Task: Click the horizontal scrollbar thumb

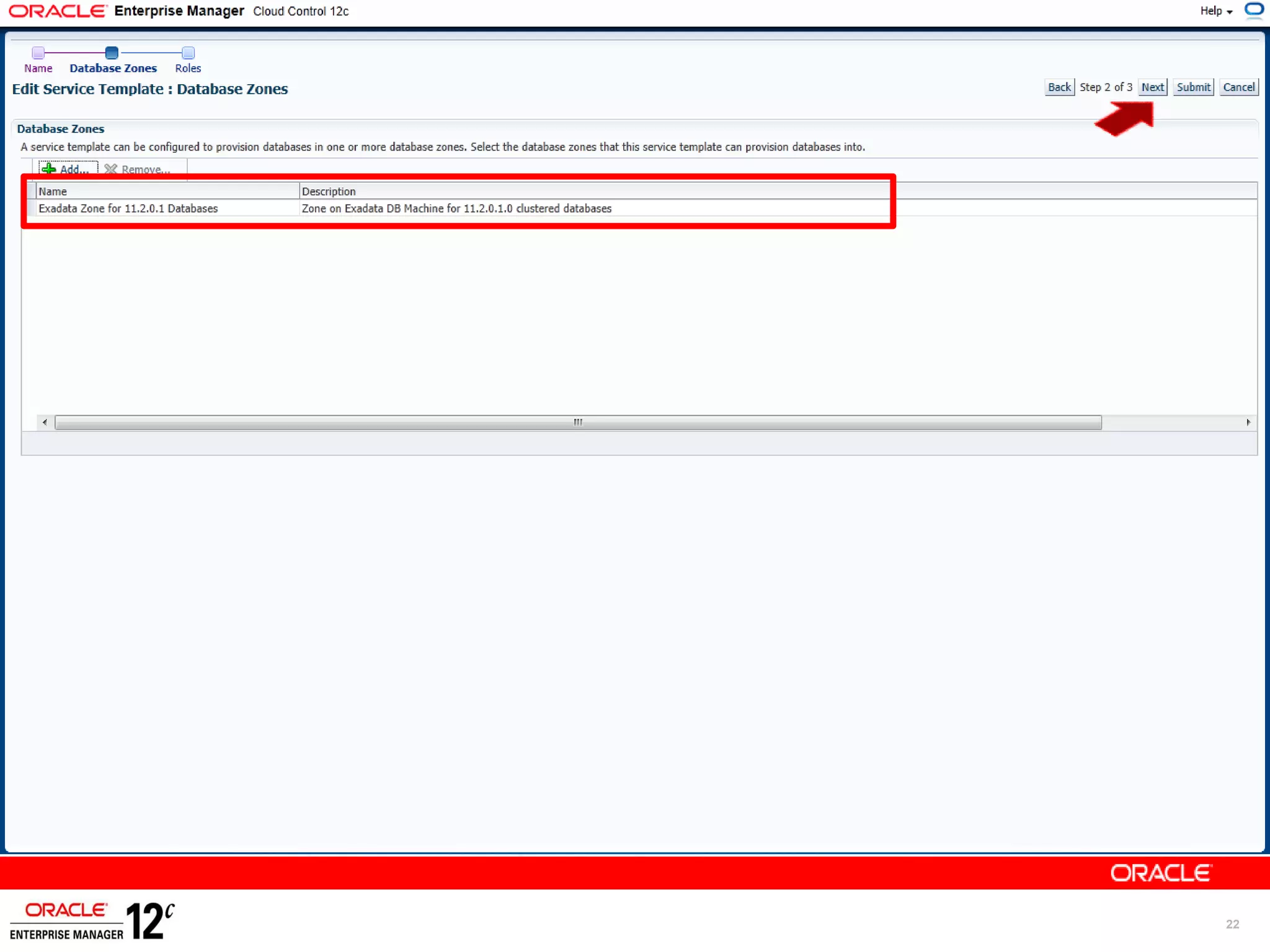Action: pyautogui.click(x=578, y=422)
